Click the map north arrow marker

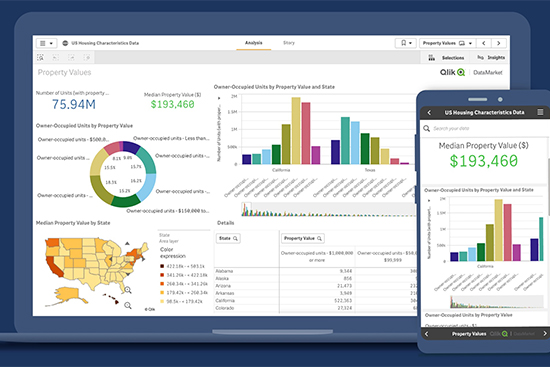click(x=127, y=243)
